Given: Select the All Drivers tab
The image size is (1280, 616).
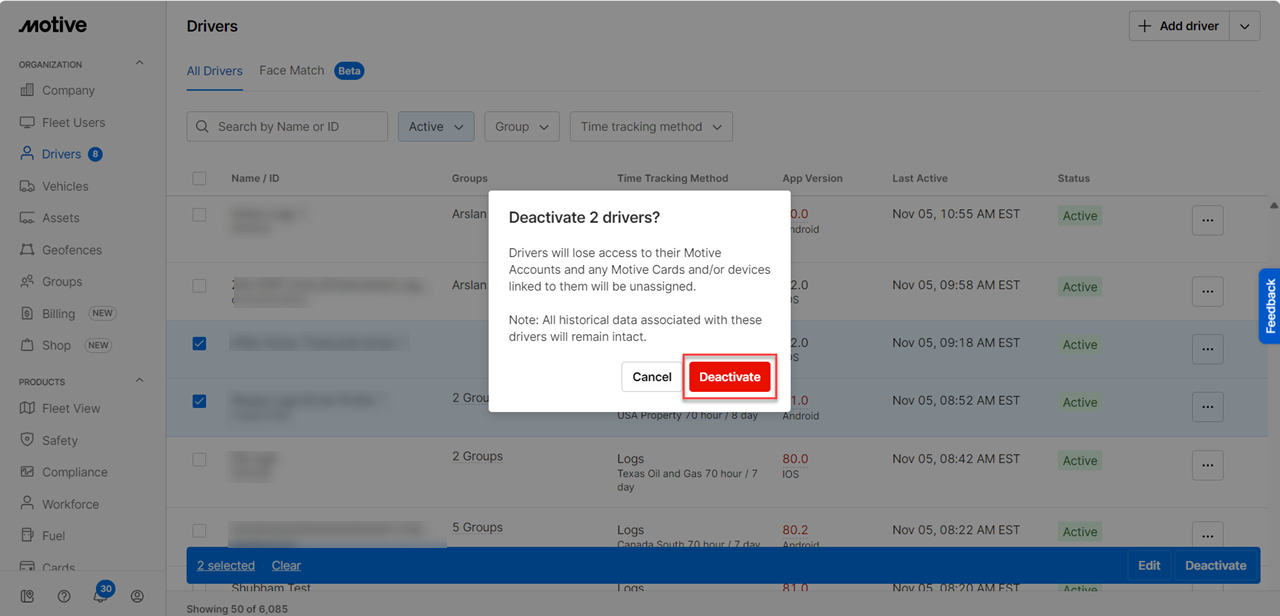Looking at the screenshot, I should [x=214, y=71].
